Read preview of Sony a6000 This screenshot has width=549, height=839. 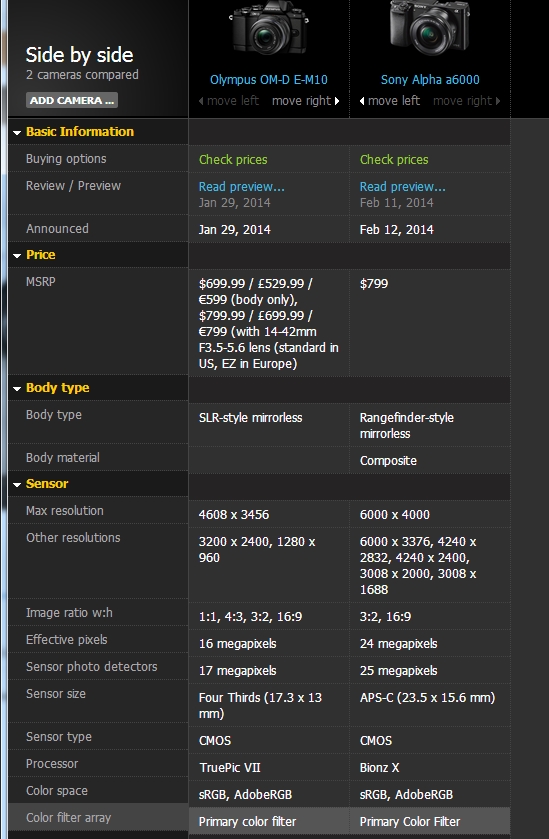pos(402,186)
